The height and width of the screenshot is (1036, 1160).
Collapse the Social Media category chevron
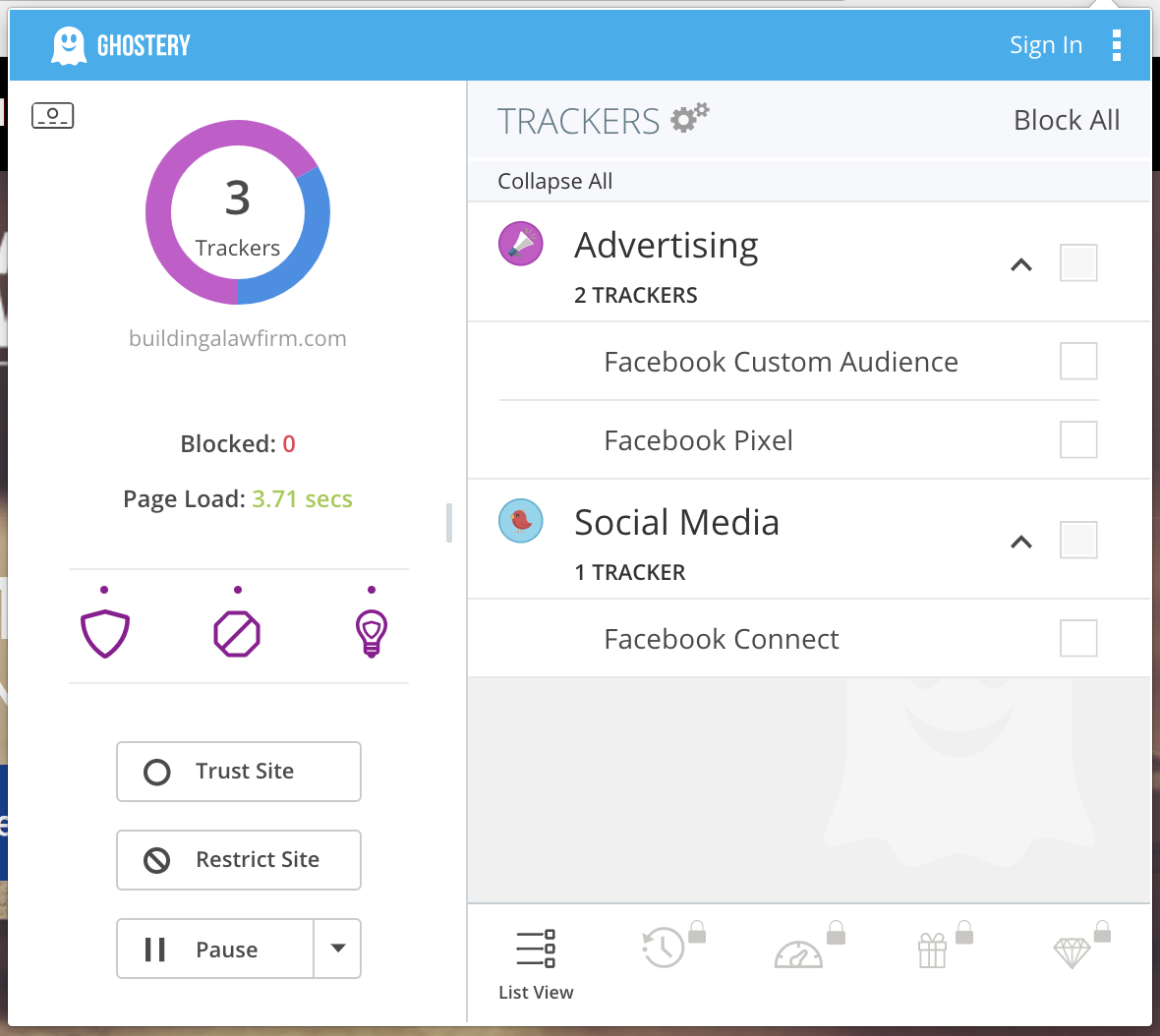pyautogui.click(x=1021, y=542)
